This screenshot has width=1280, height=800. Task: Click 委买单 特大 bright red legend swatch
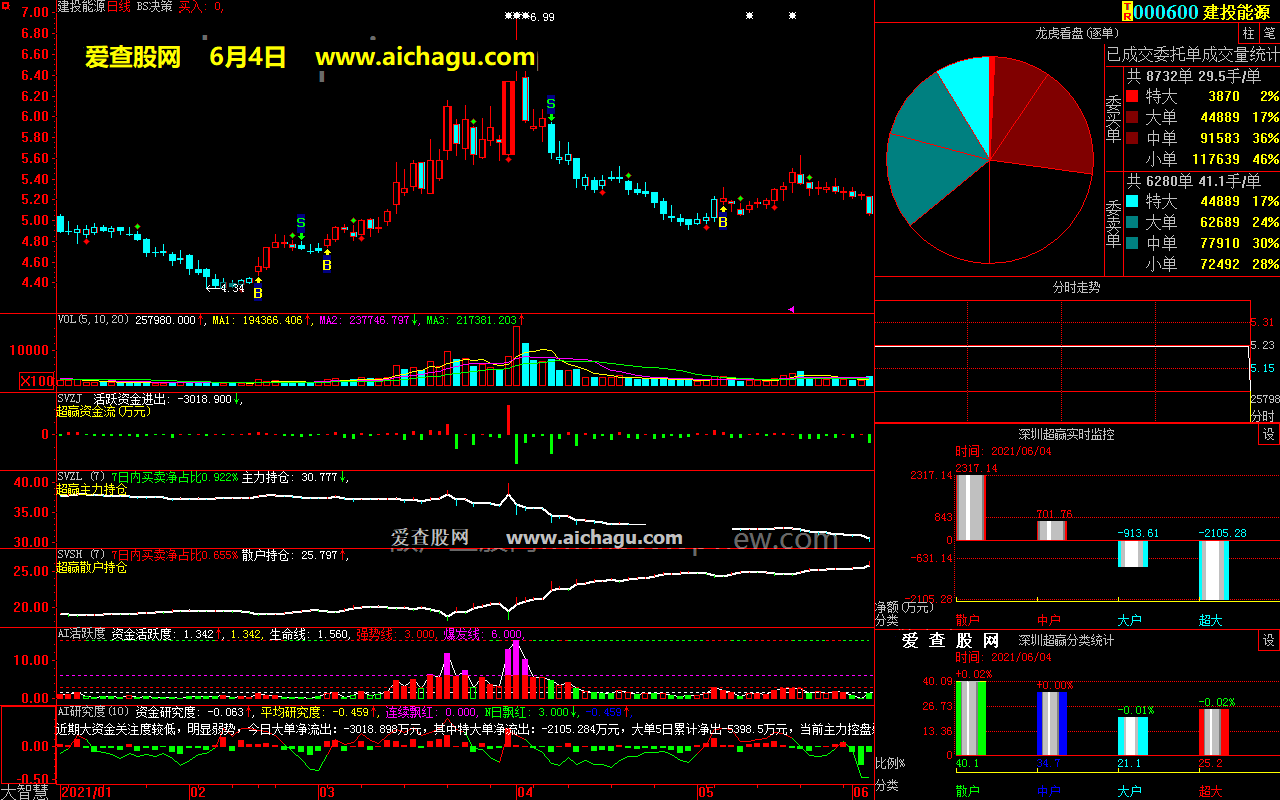point(1132,97)
